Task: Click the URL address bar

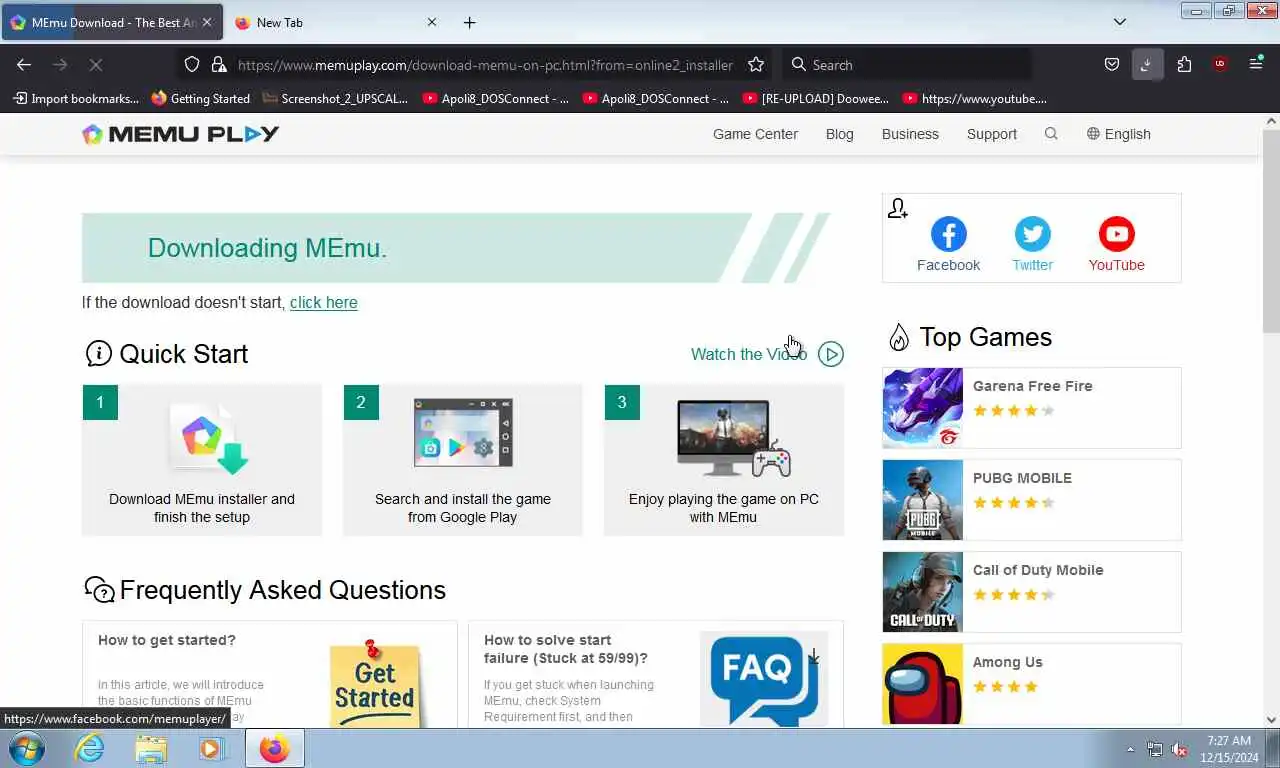Action: click(486, 64)
